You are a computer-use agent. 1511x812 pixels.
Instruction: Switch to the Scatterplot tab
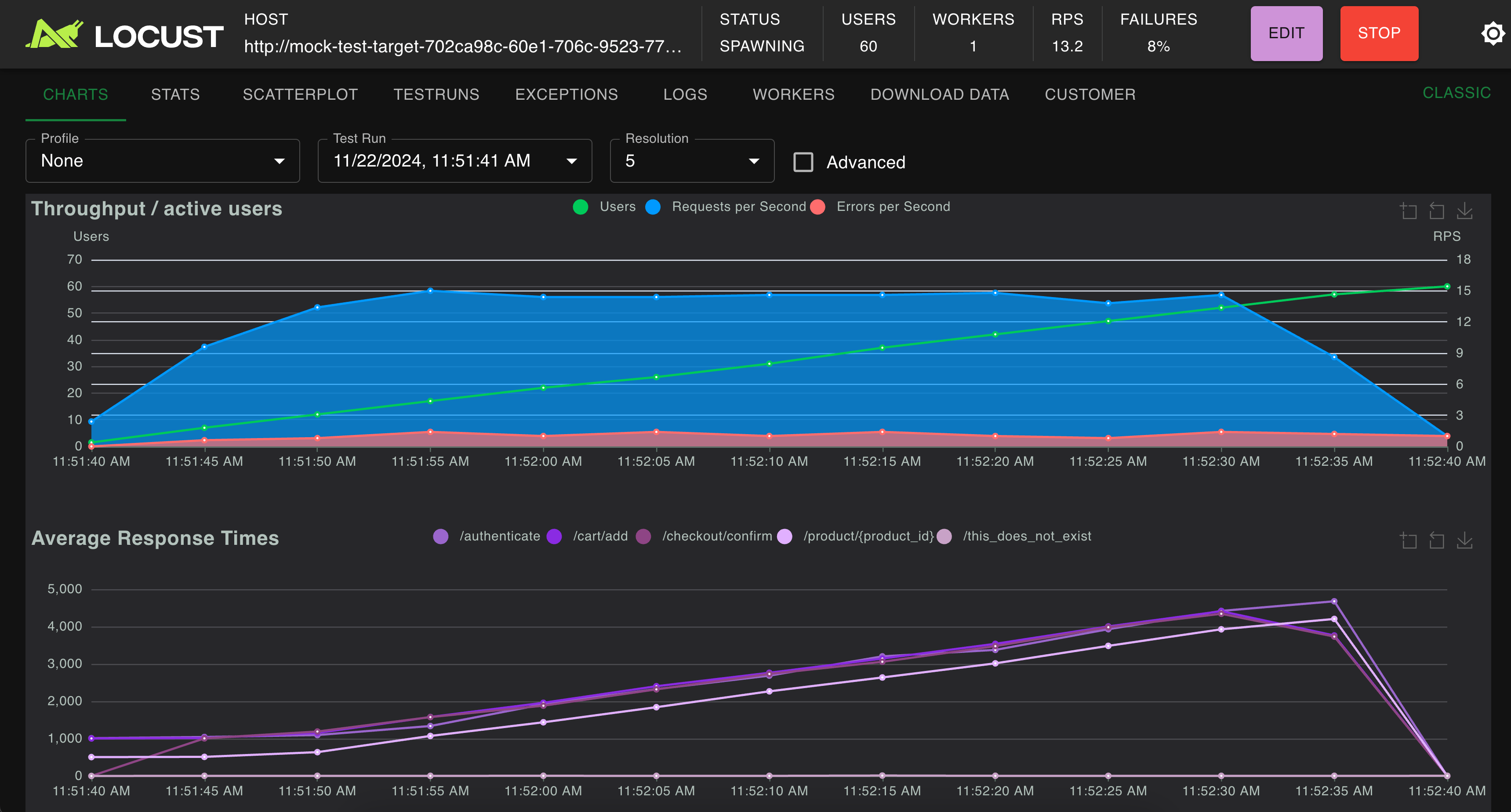point(300,94)
